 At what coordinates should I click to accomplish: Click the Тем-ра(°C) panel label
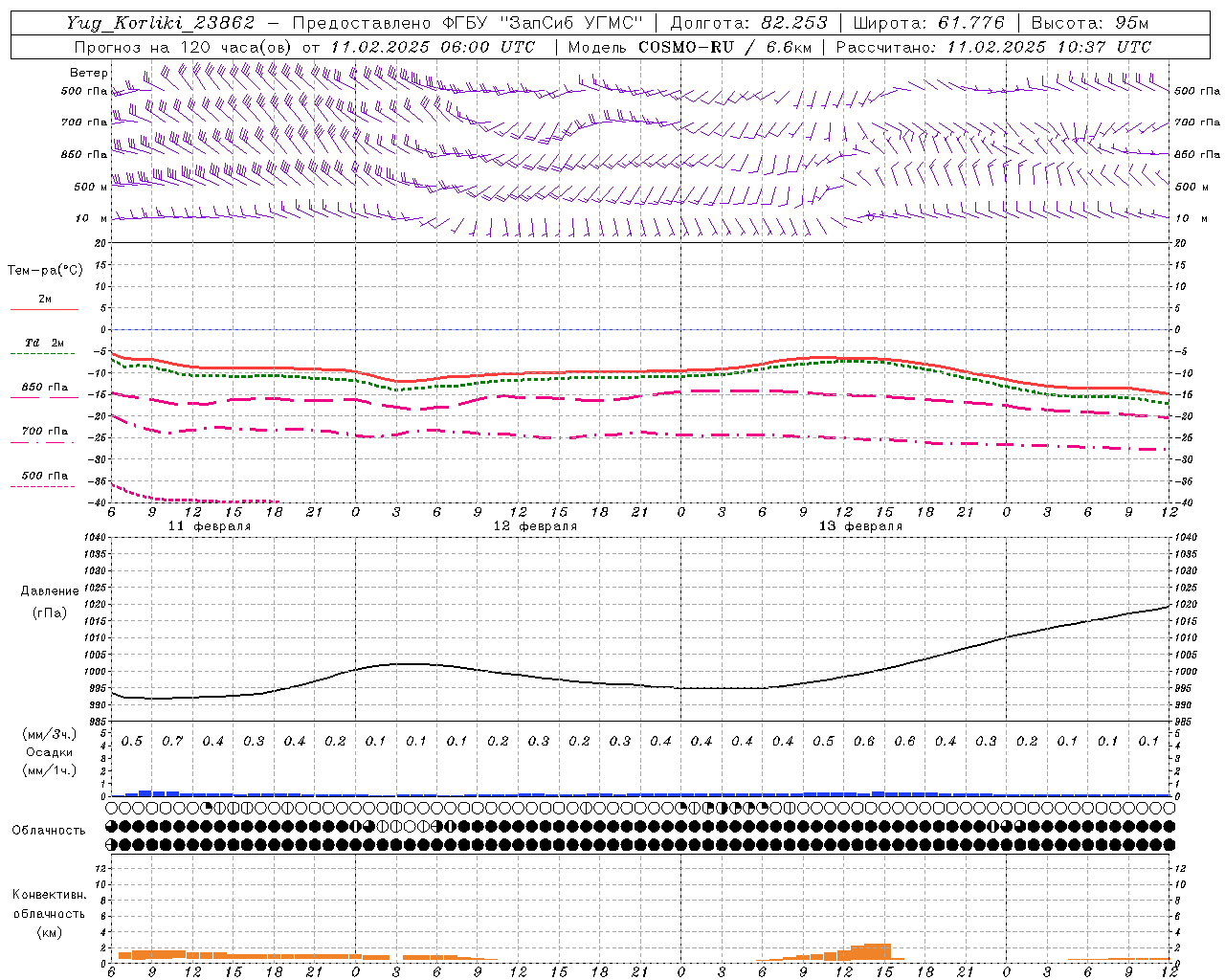coord(45,271)
